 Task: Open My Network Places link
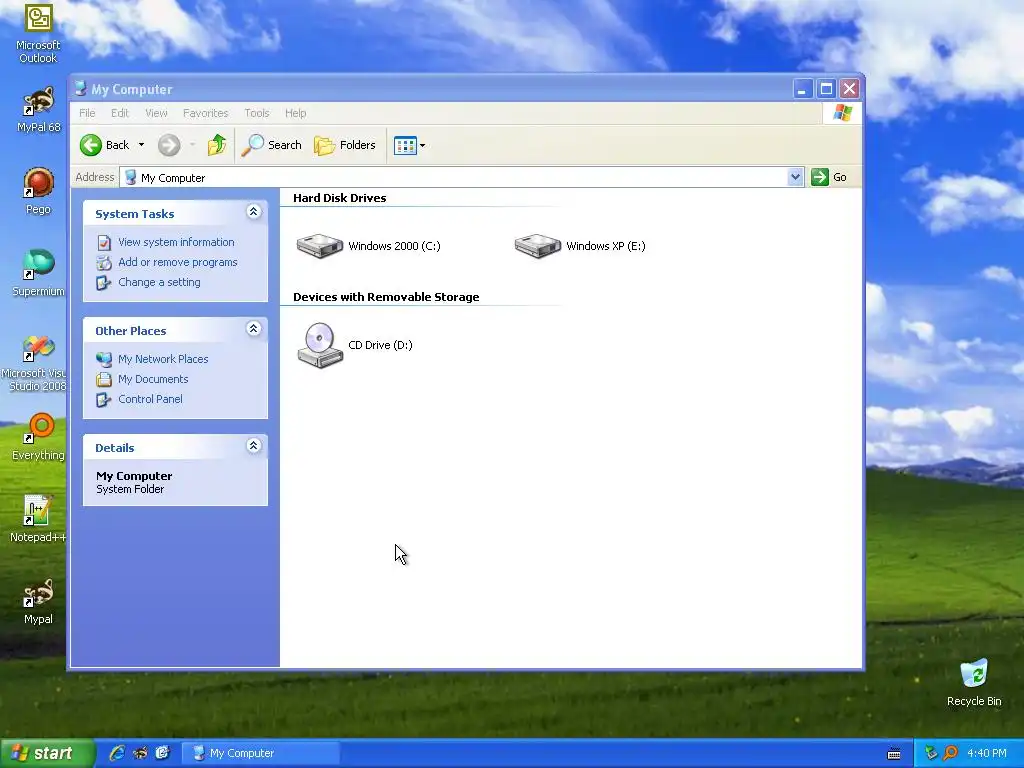(163, 359)
